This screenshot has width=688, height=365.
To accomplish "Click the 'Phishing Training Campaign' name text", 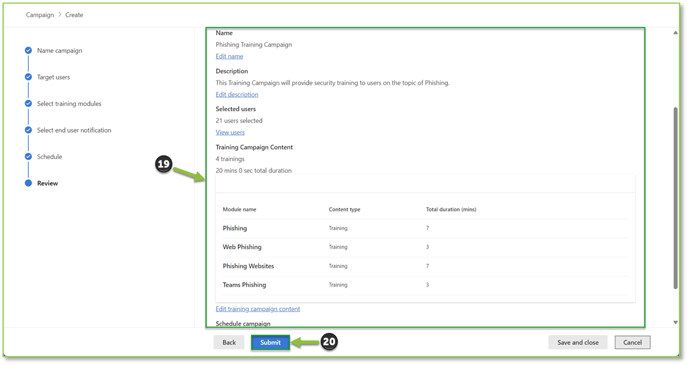I will (x=254, y=45).
